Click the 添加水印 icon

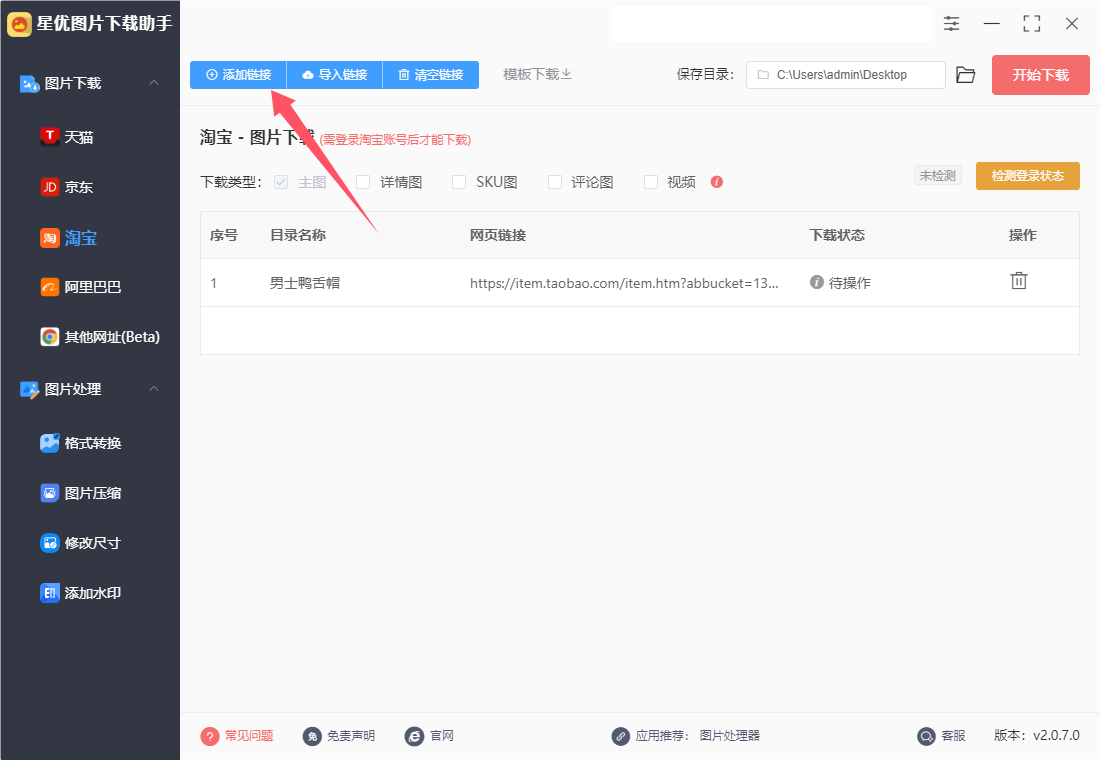(x=49, y=593)
